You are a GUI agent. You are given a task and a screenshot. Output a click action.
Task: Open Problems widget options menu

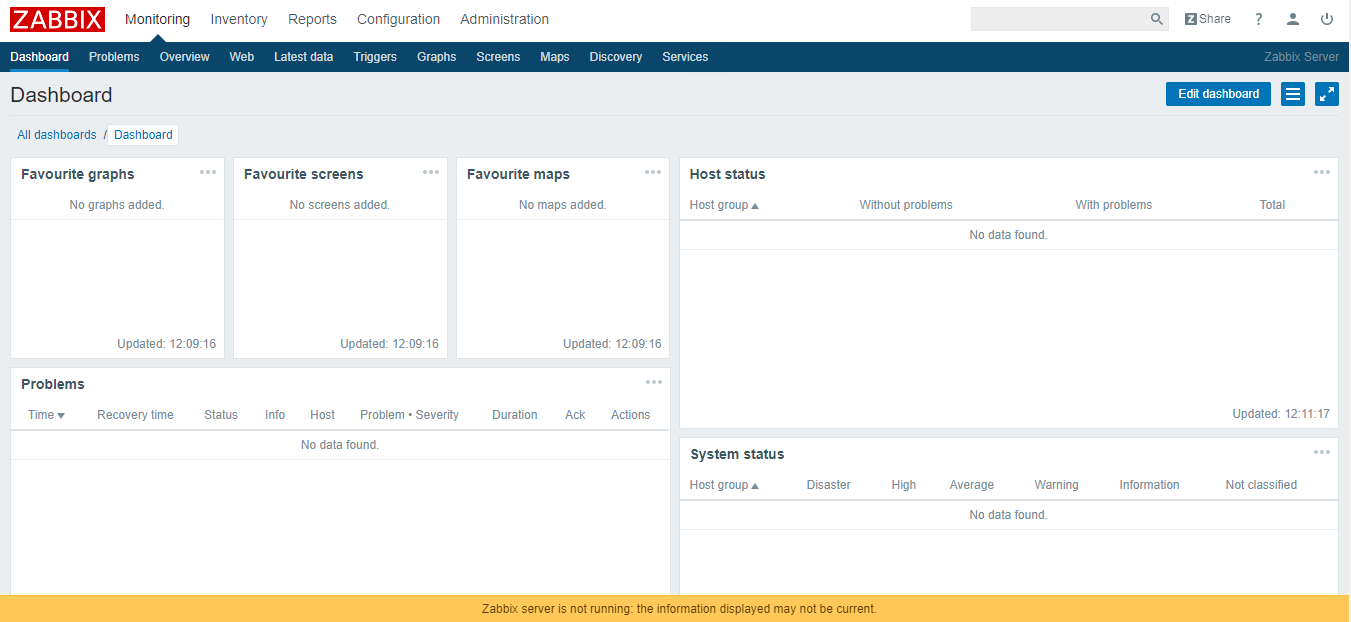654,382
